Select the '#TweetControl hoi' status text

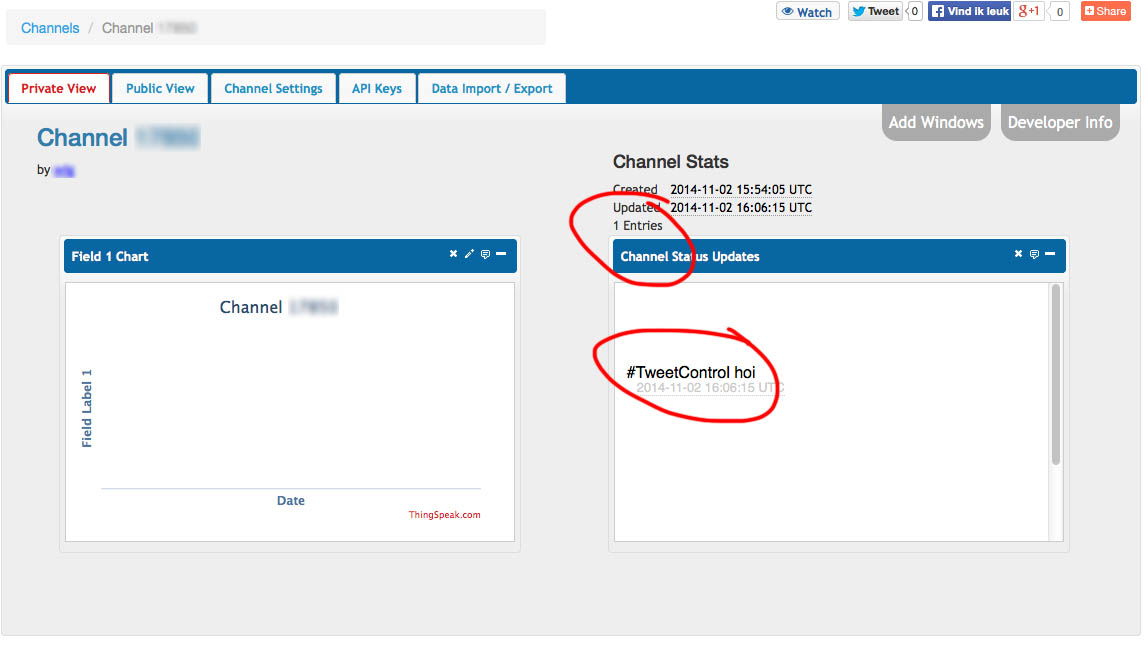coord(690,372)
